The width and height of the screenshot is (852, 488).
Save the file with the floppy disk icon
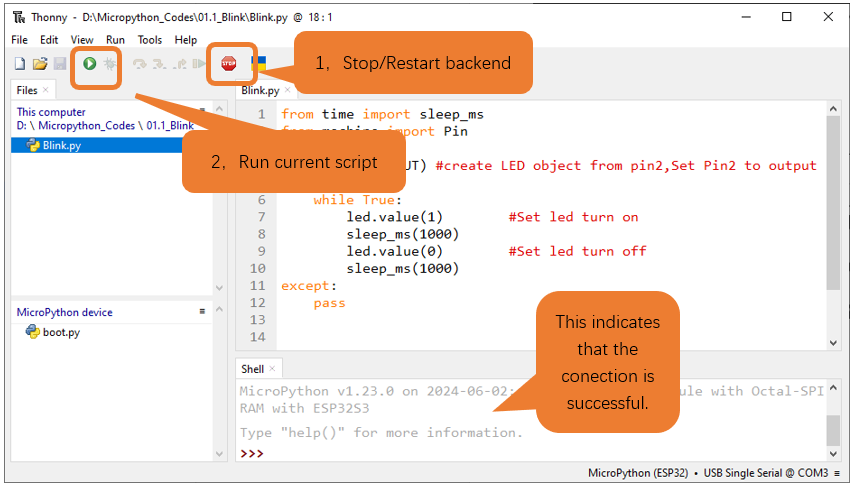tap(60, 64)
